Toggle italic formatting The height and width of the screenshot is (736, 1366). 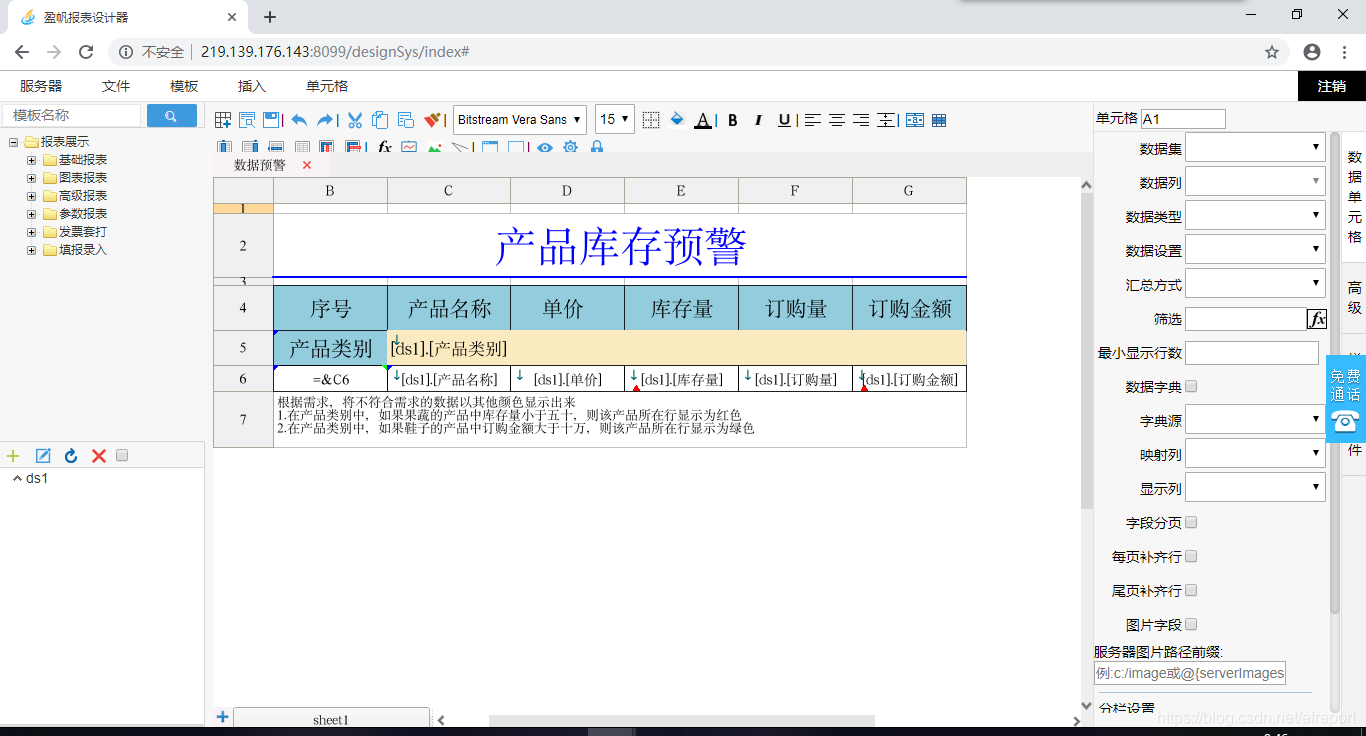tap(758, 120)
